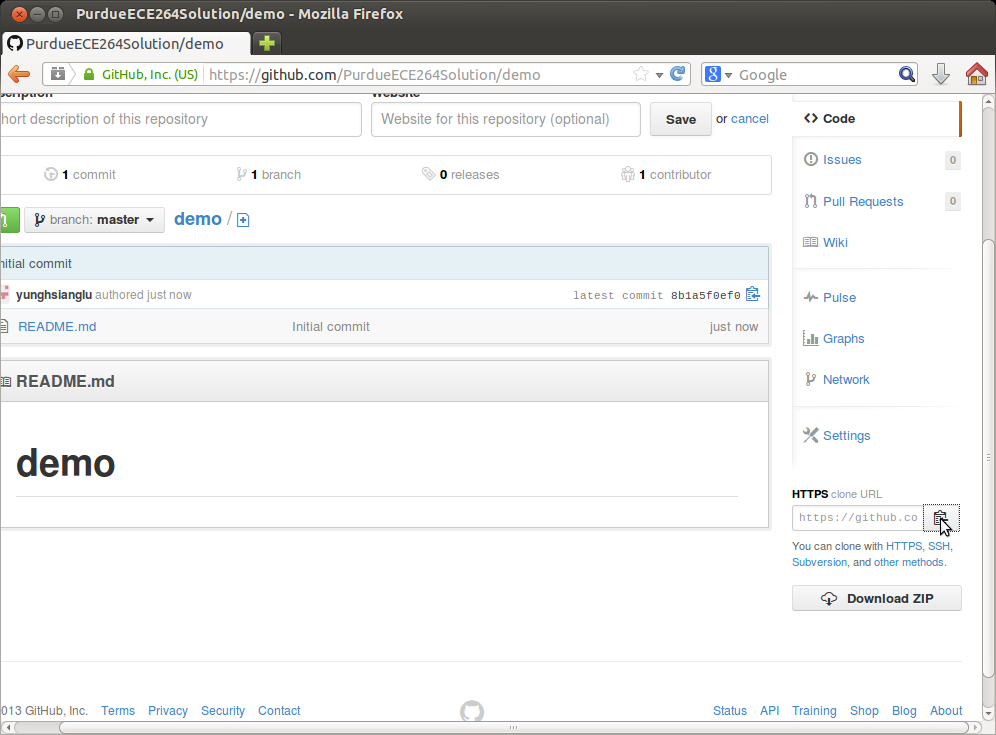Open the Issues section in sidebar

[841, 160]
